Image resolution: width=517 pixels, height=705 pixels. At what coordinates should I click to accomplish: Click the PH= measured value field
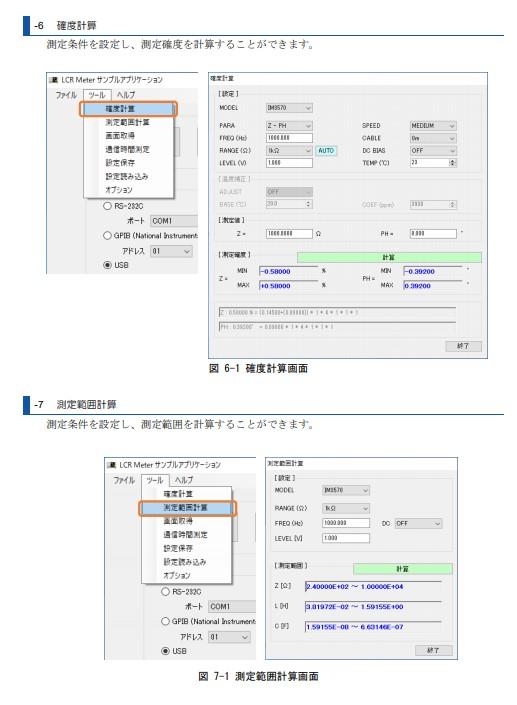coord(433,234)
